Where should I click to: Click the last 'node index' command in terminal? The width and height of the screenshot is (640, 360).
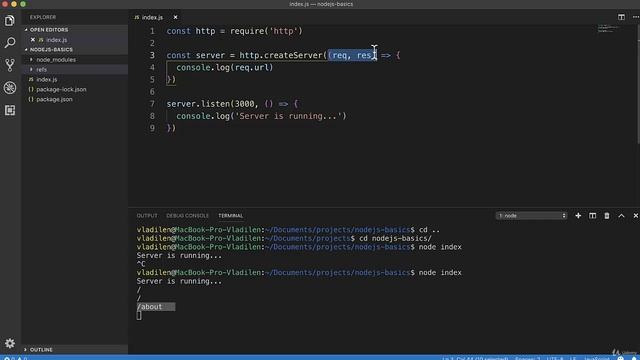point(440,272)
